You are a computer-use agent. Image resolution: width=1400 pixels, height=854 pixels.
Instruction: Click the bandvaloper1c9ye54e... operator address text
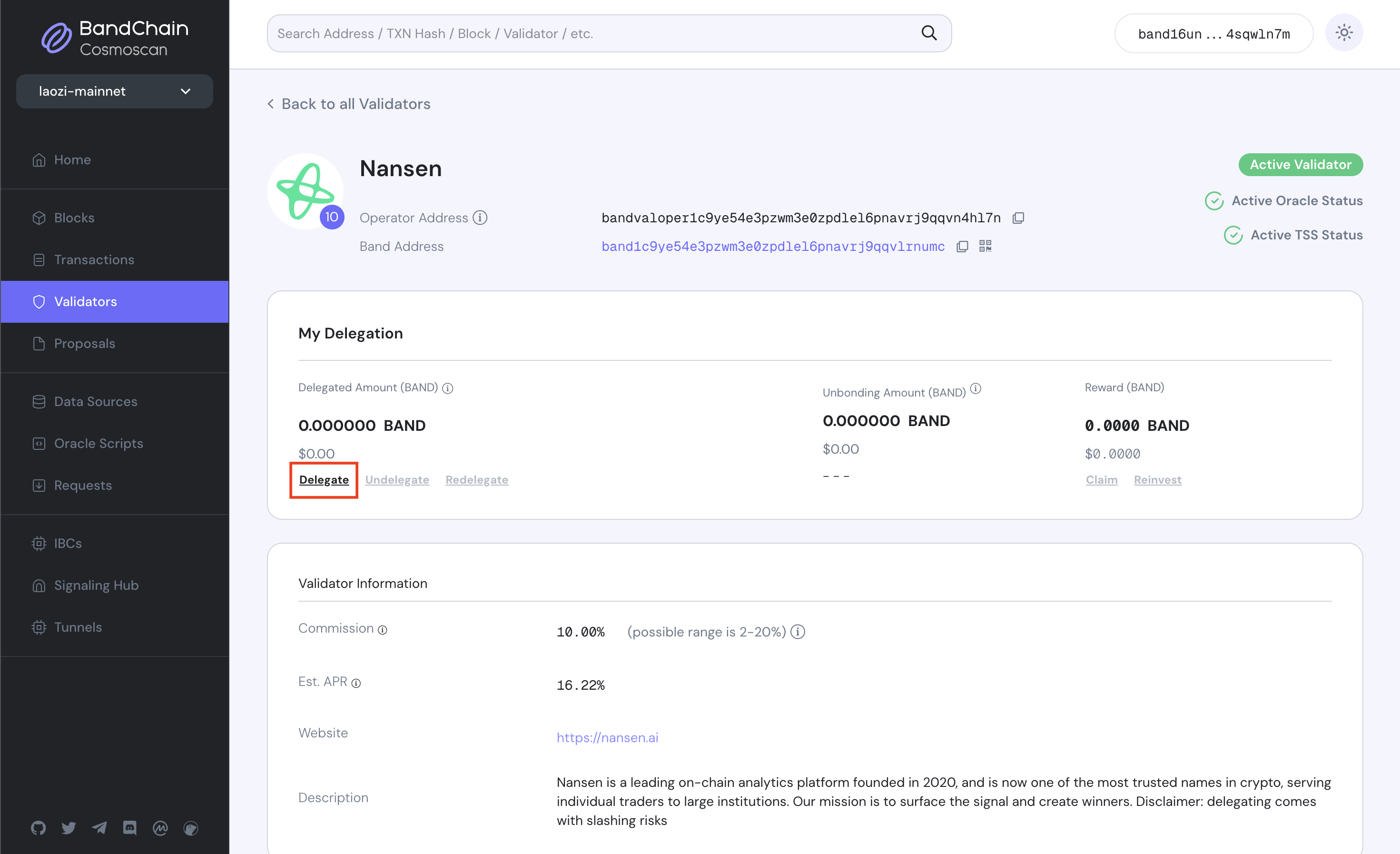coord(801,218)
